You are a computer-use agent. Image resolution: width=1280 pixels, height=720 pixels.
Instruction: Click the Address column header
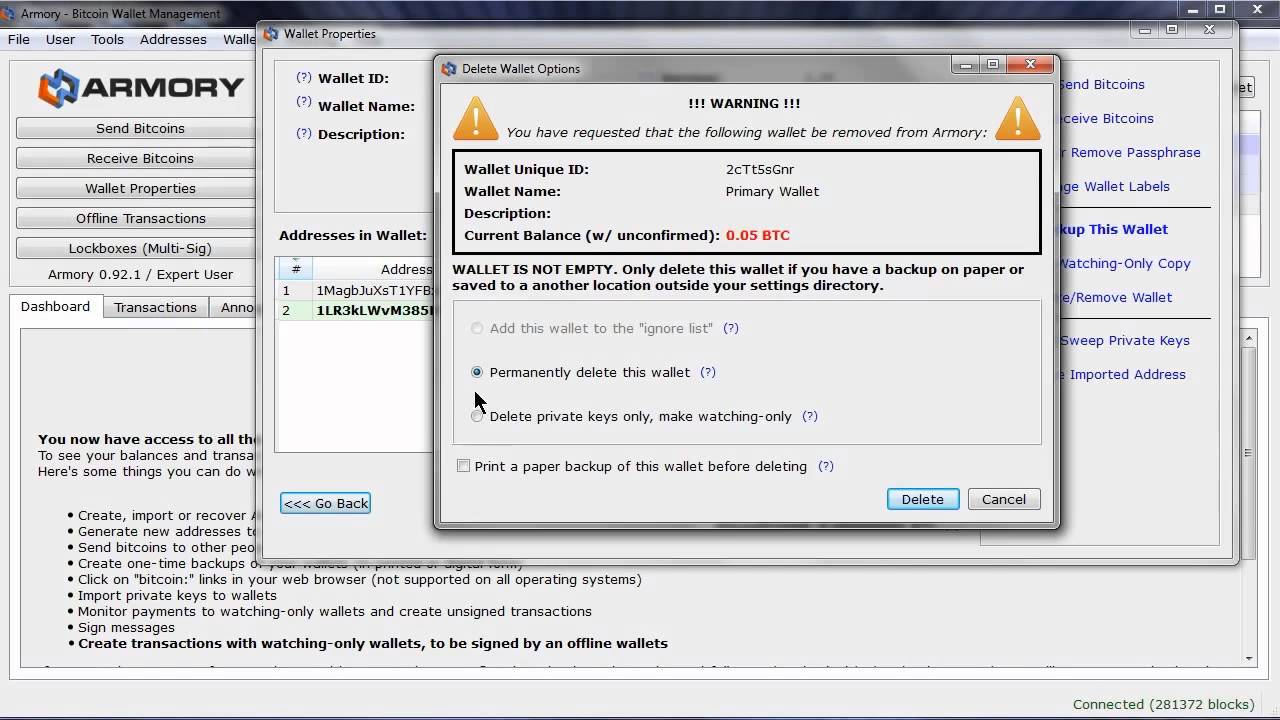coord(375,268)
